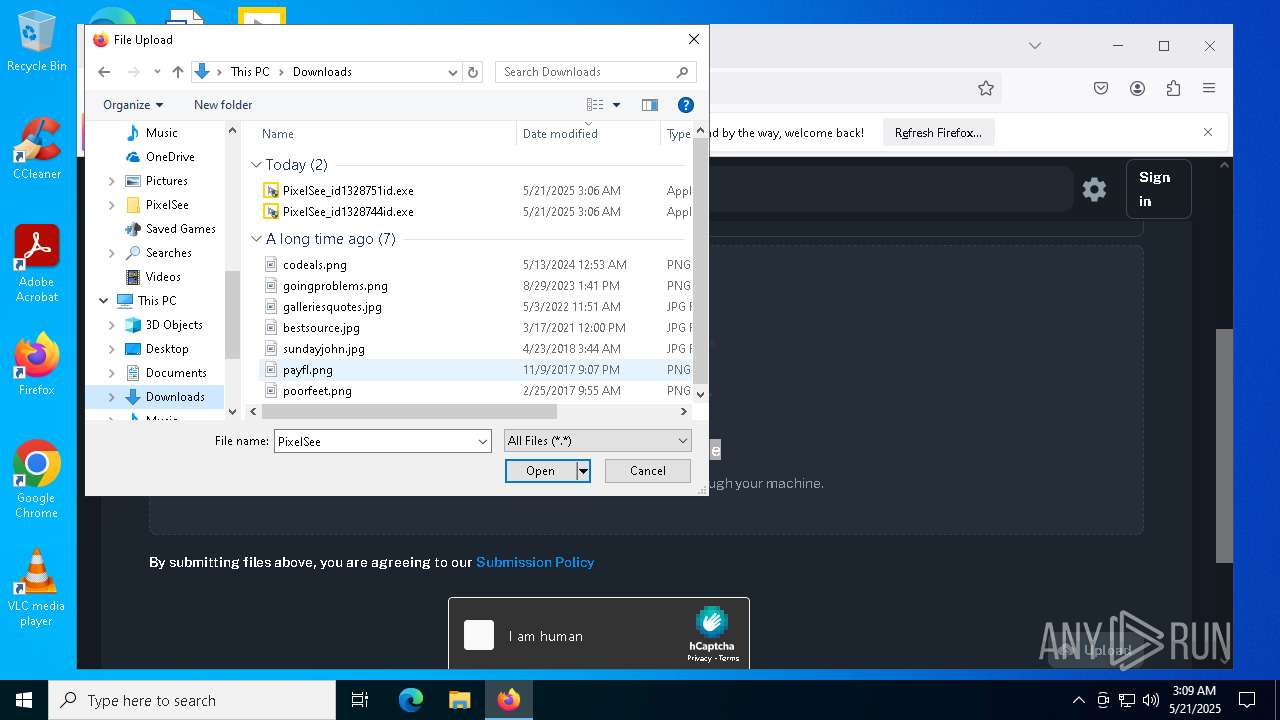Open Windows Start menu
This screenshot has height=720, width=1280.
pyautogui.click(x=24, y=700)
